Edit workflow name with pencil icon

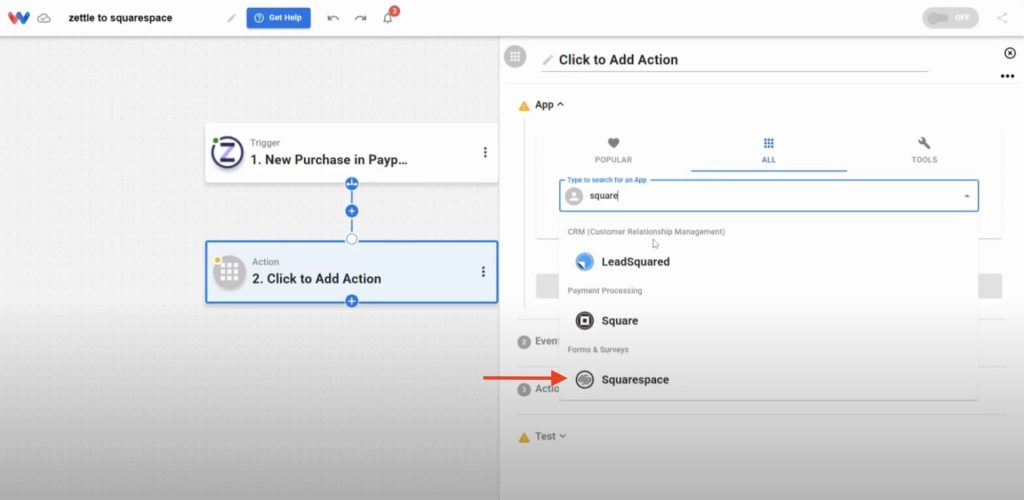tap(231, 18)
